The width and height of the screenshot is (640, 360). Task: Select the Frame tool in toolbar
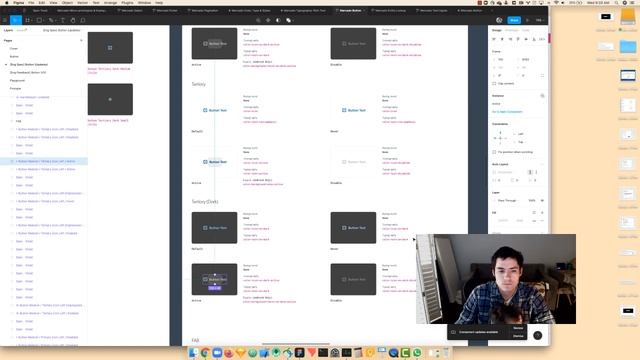click(x=28, y=20)
